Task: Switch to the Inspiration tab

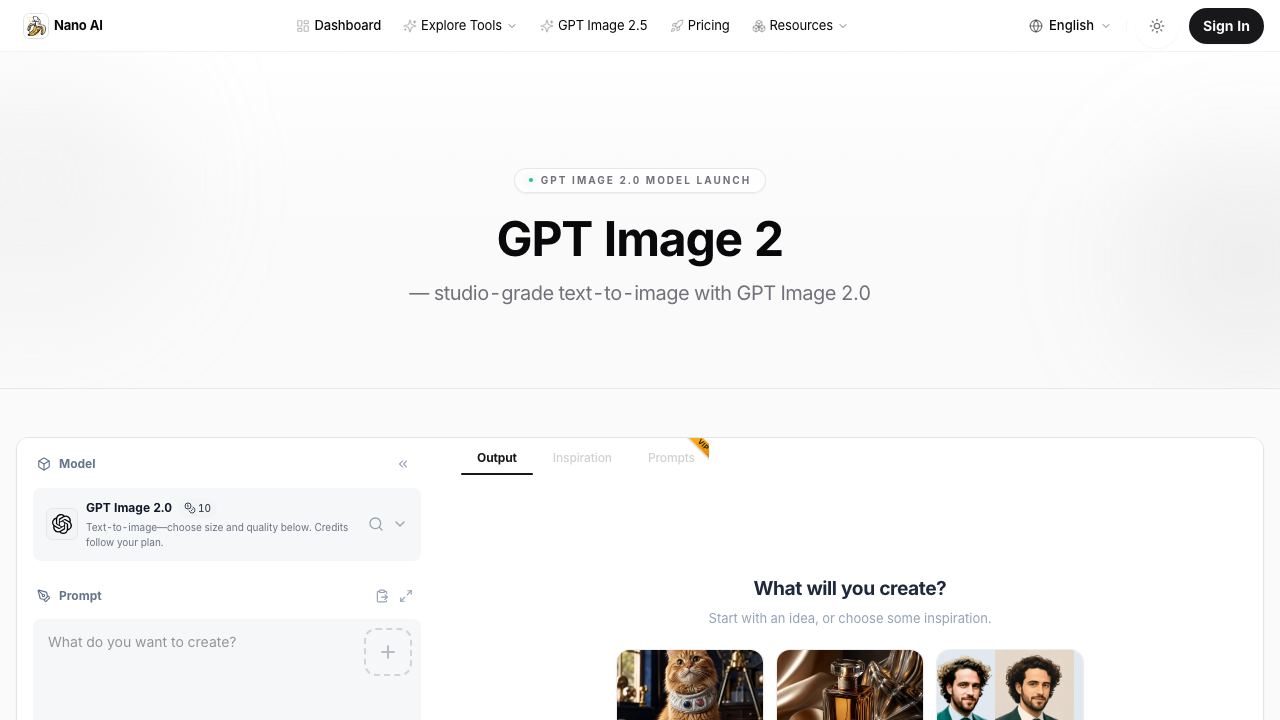Action: 582,458
